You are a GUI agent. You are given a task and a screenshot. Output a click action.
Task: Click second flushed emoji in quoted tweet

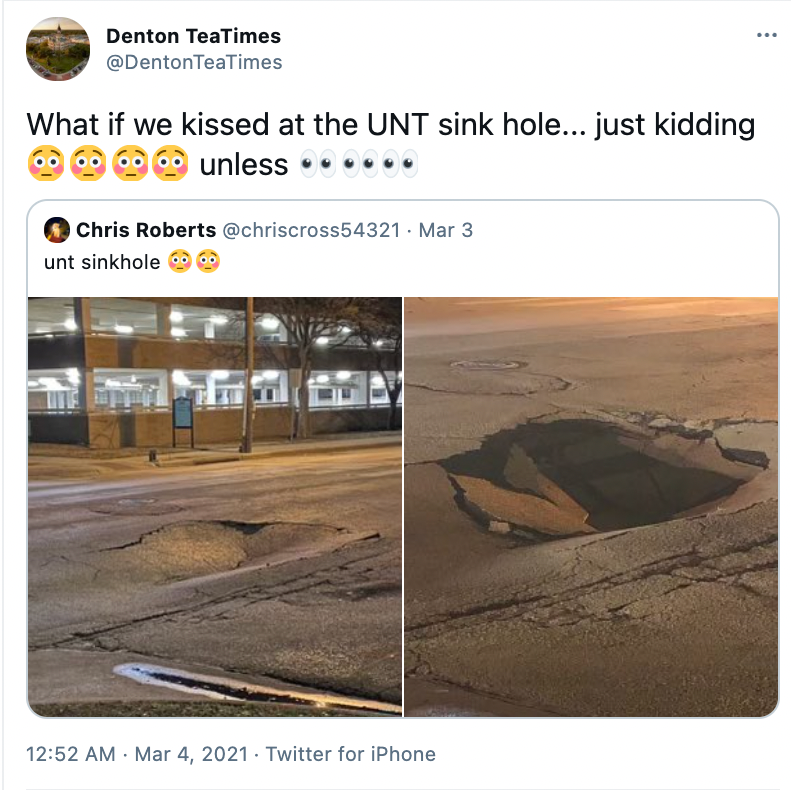(x=207, y=262)
